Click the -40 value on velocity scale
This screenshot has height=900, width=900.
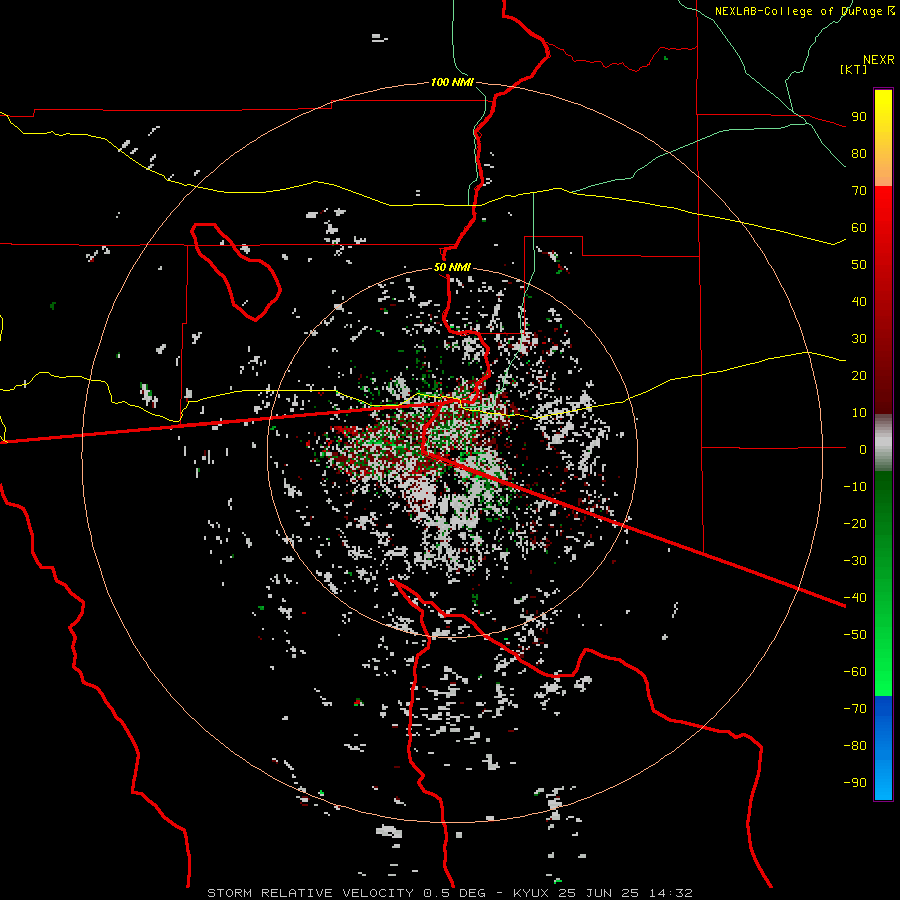[x=855, y=598]
